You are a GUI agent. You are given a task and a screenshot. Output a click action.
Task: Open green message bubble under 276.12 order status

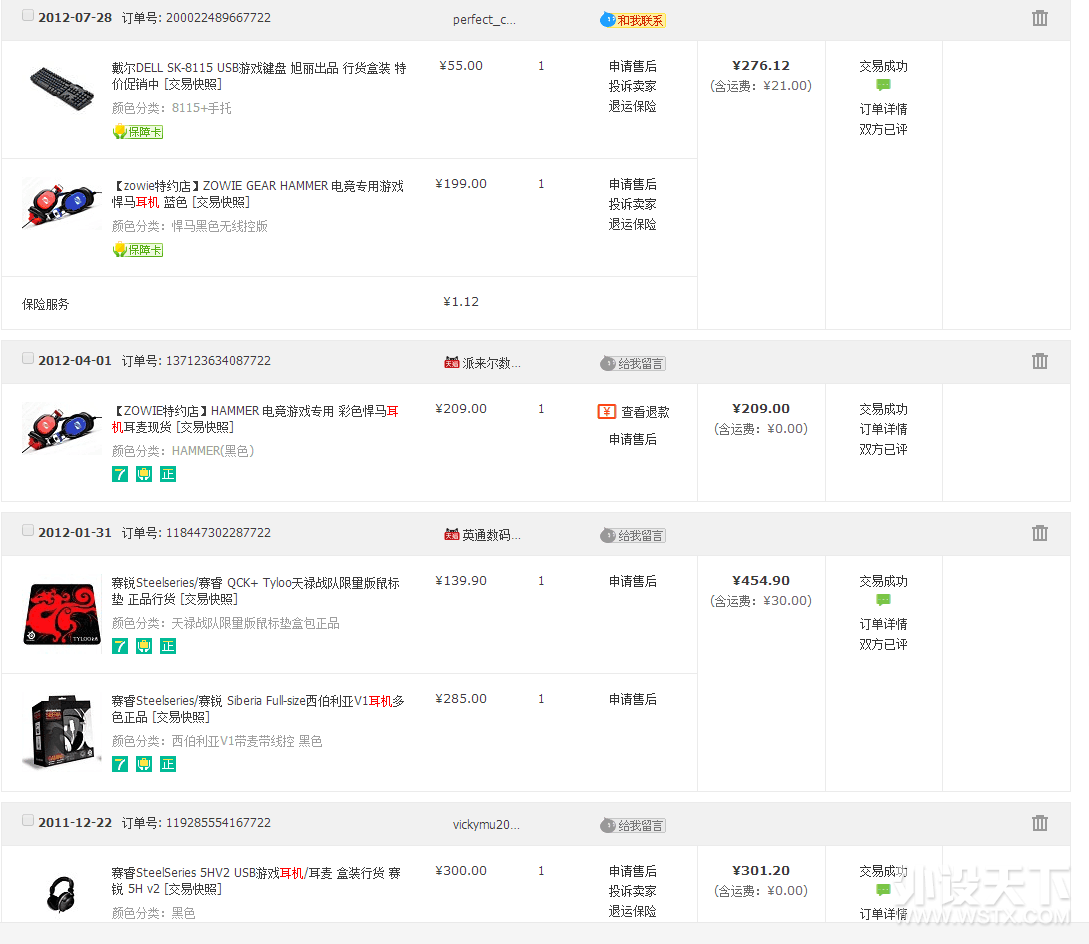883,86
